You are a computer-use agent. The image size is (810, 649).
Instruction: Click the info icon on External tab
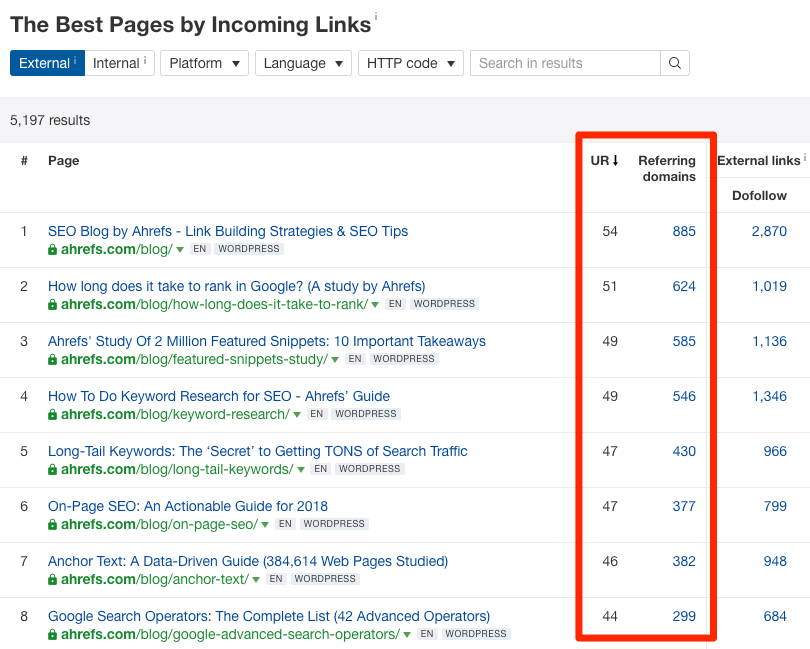point(75,60)
